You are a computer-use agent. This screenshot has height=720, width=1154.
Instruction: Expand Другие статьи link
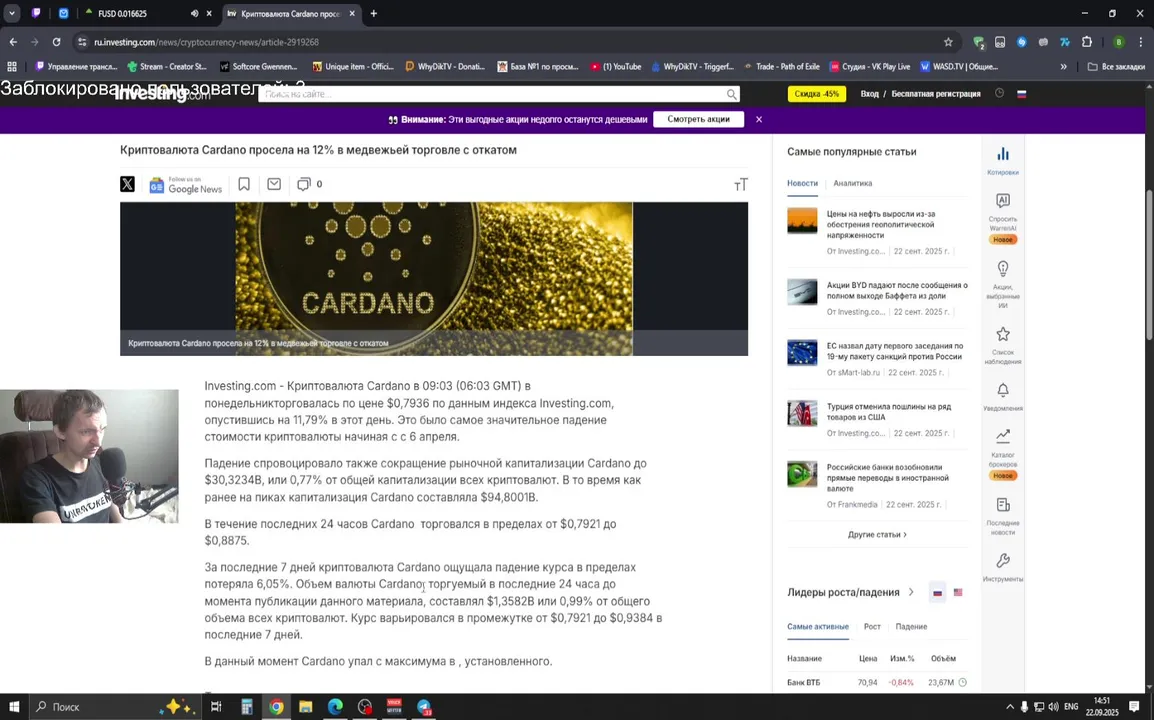click(877, 534)
